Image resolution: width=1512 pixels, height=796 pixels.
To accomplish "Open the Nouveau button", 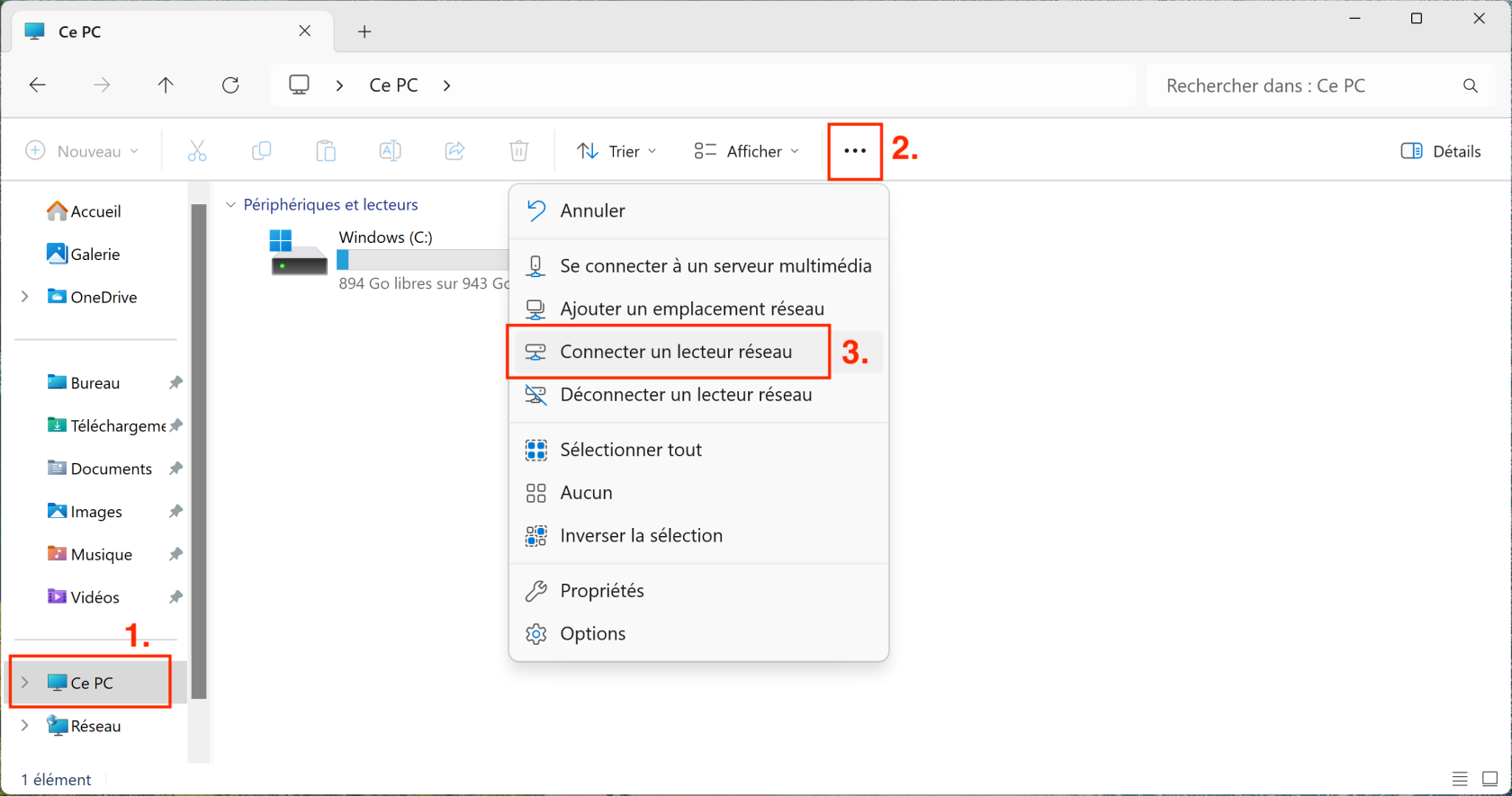I will tap(82, 151).
